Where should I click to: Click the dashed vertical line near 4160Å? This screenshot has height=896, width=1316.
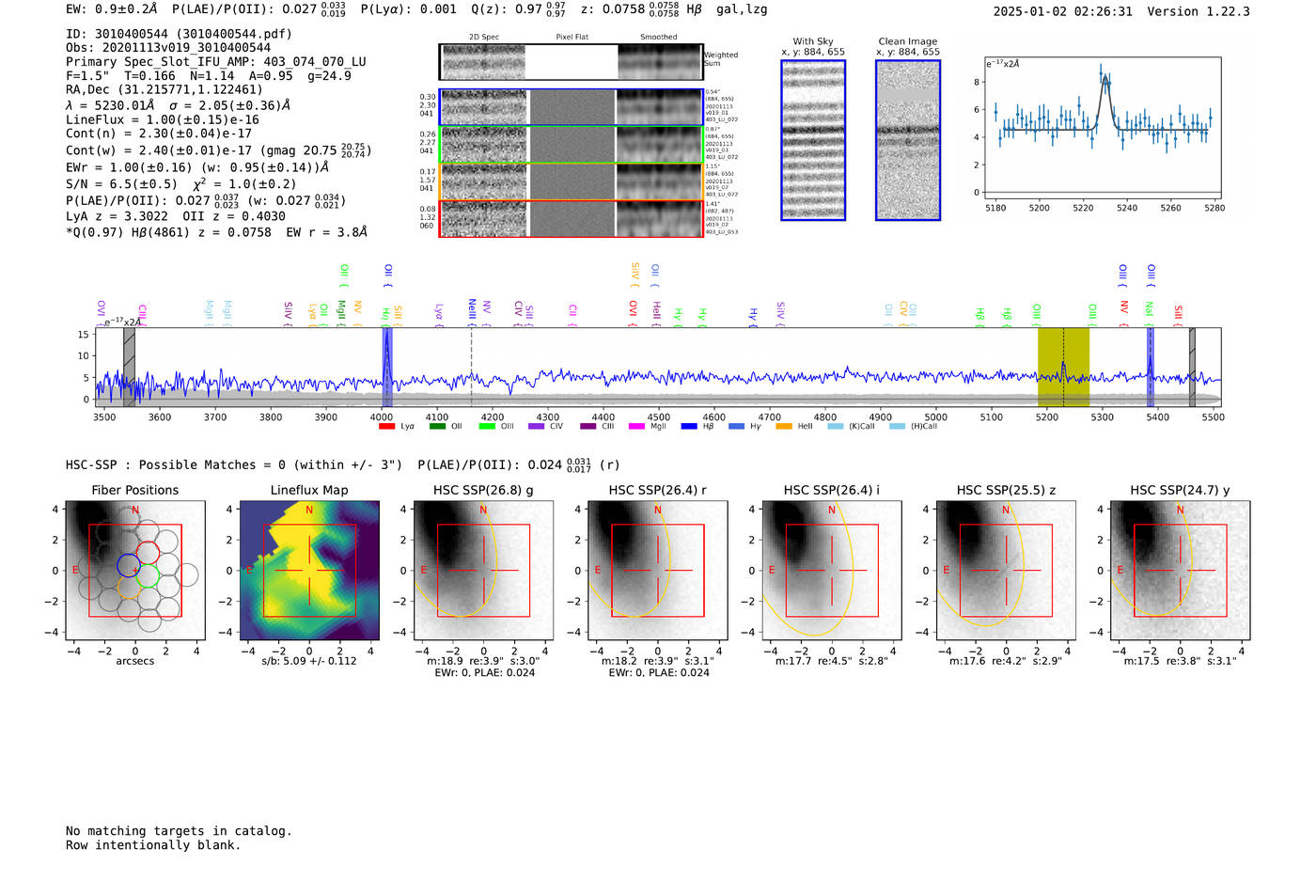(471, 368)
